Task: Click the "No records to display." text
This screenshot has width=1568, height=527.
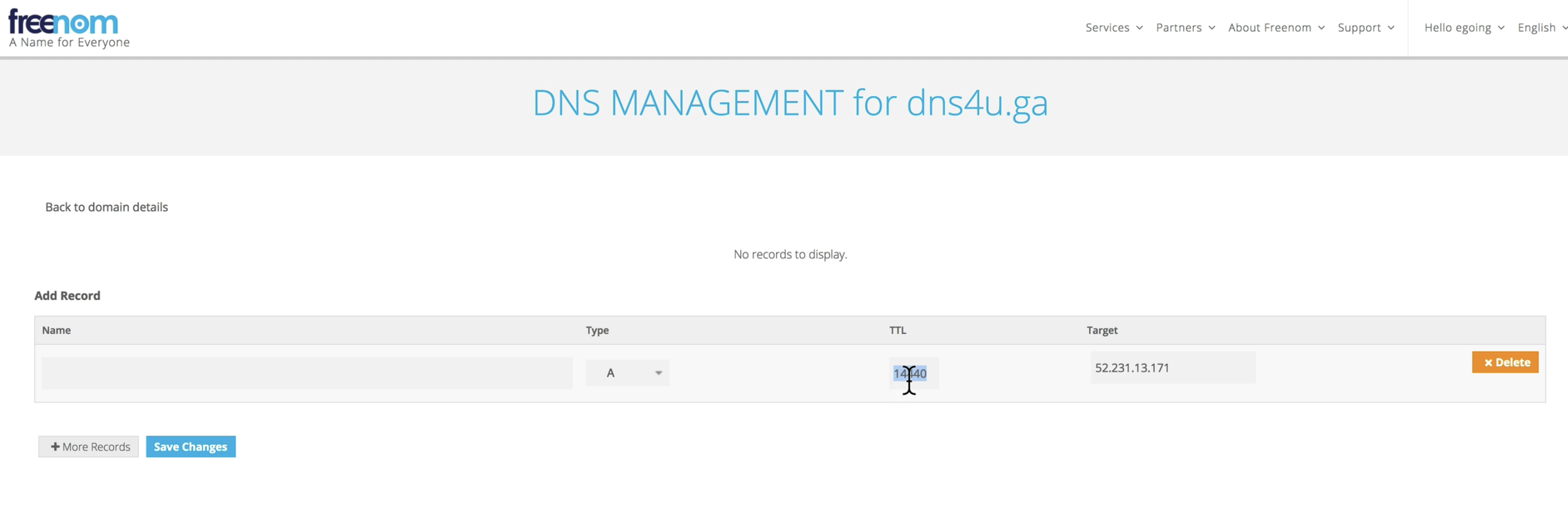Action: pyautogui.click(x=790, y=255)
